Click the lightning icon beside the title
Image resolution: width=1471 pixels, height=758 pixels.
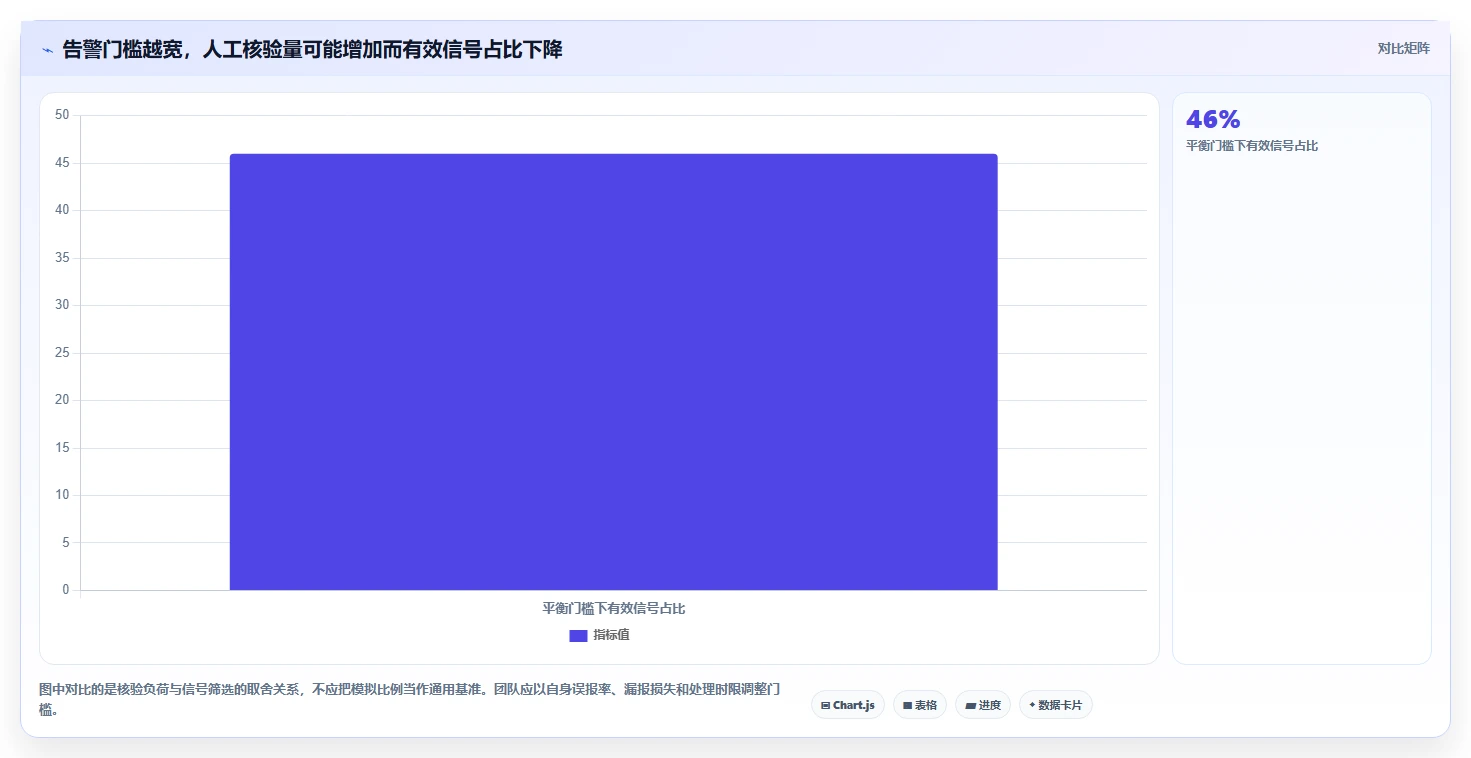coord(48,50)
